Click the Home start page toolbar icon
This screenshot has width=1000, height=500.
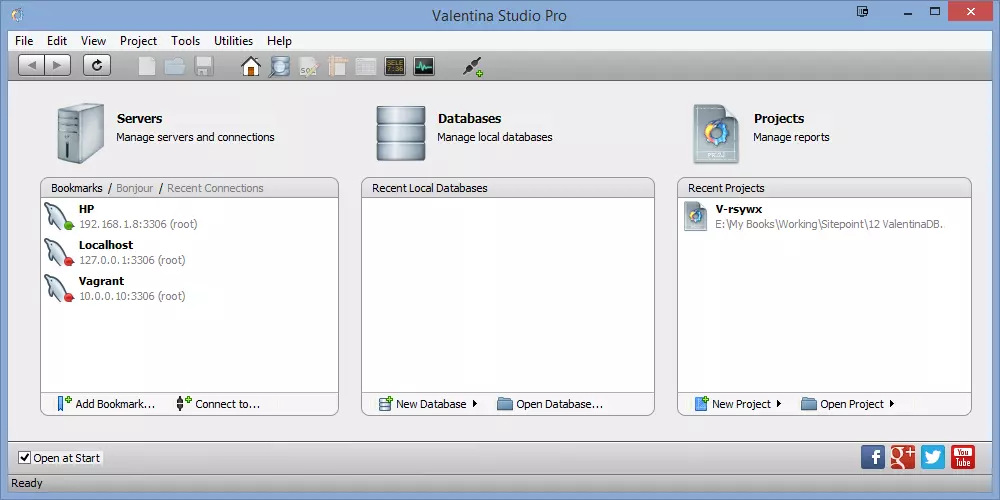(251, 66)
